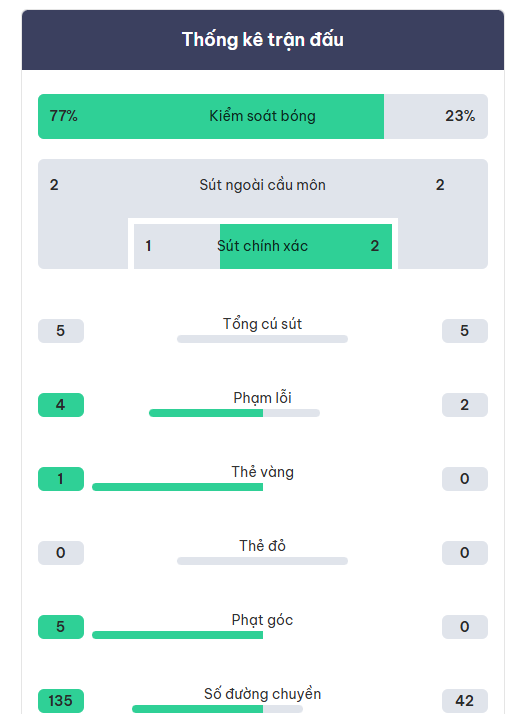Click the Thẻ vàng progress bar

pyautogui.click(x=177, y=487)
